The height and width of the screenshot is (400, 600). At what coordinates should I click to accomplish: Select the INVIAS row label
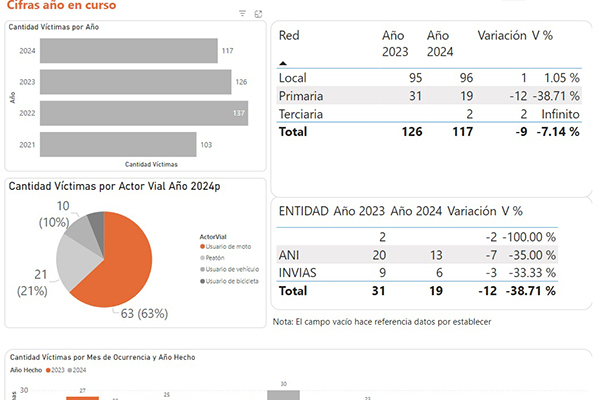[x=297, y=273]
